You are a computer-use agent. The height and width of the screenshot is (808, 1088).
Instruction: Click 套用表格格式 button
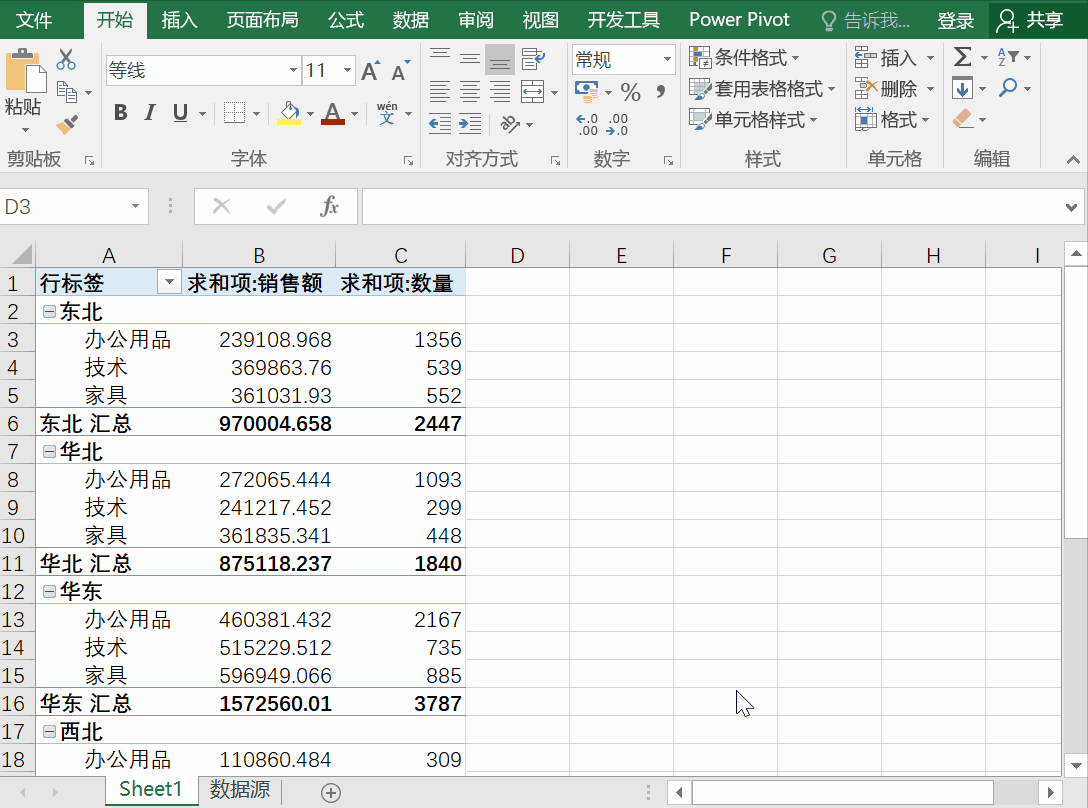point(761,88)
